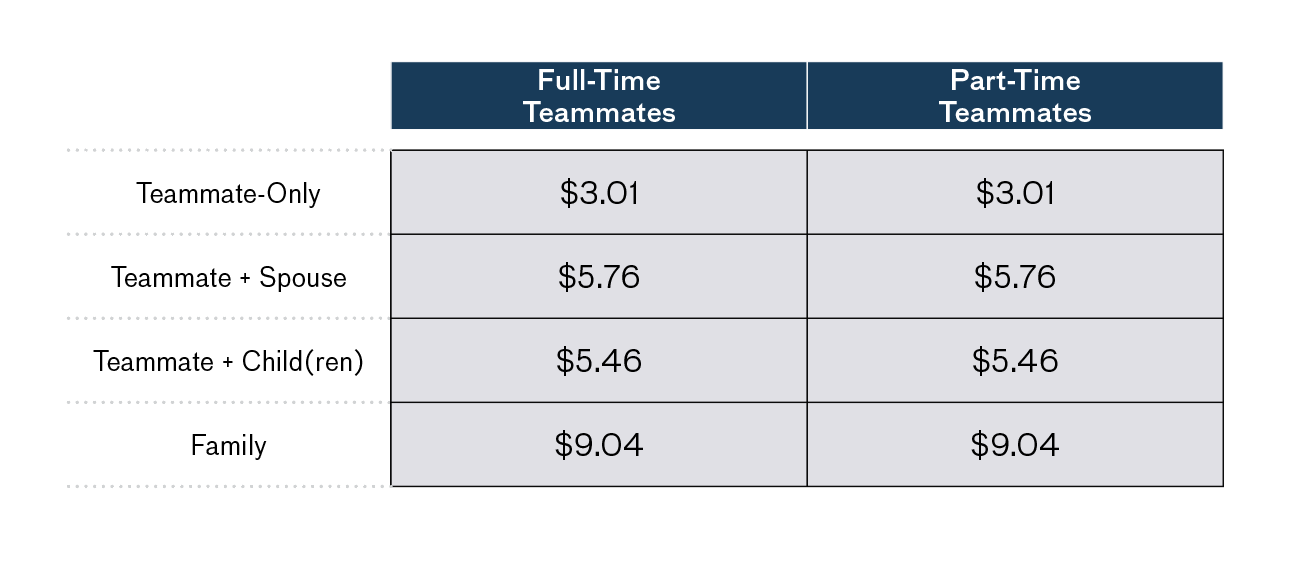Click the dotted line above Teammate-Only
Image resolution: width=1316 pixels, height=572 pixels.
pyautogui.click(x=228, y=150)
